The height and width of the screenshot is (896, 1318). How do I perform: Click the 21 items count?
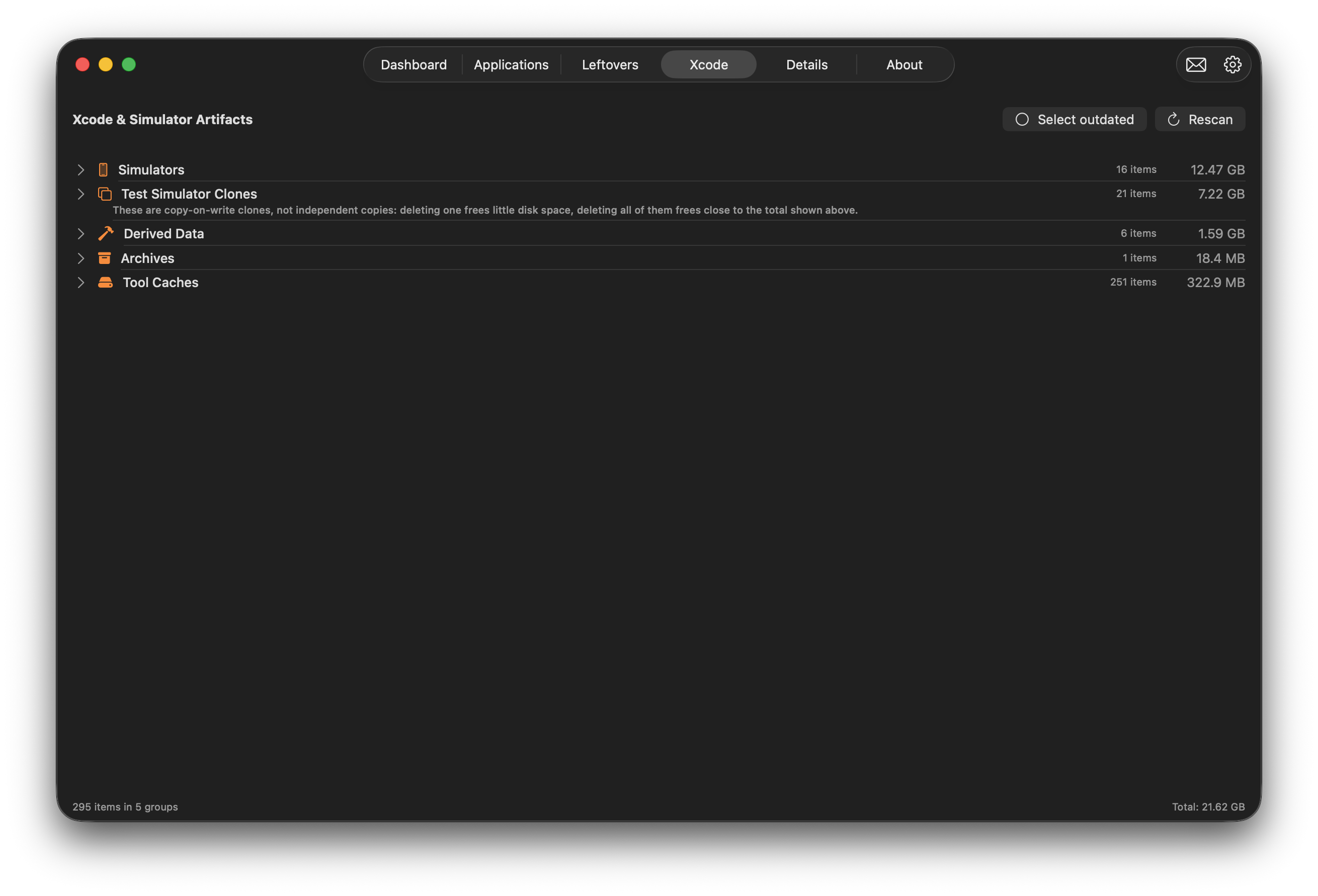click(x=1136, y=194)
